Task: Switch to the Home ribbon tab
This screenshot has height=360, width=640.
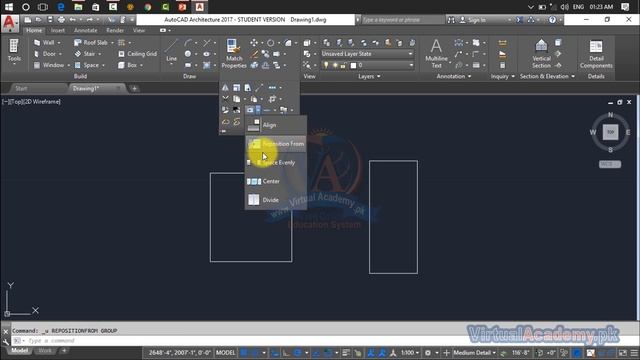Action: pos(34,30)
